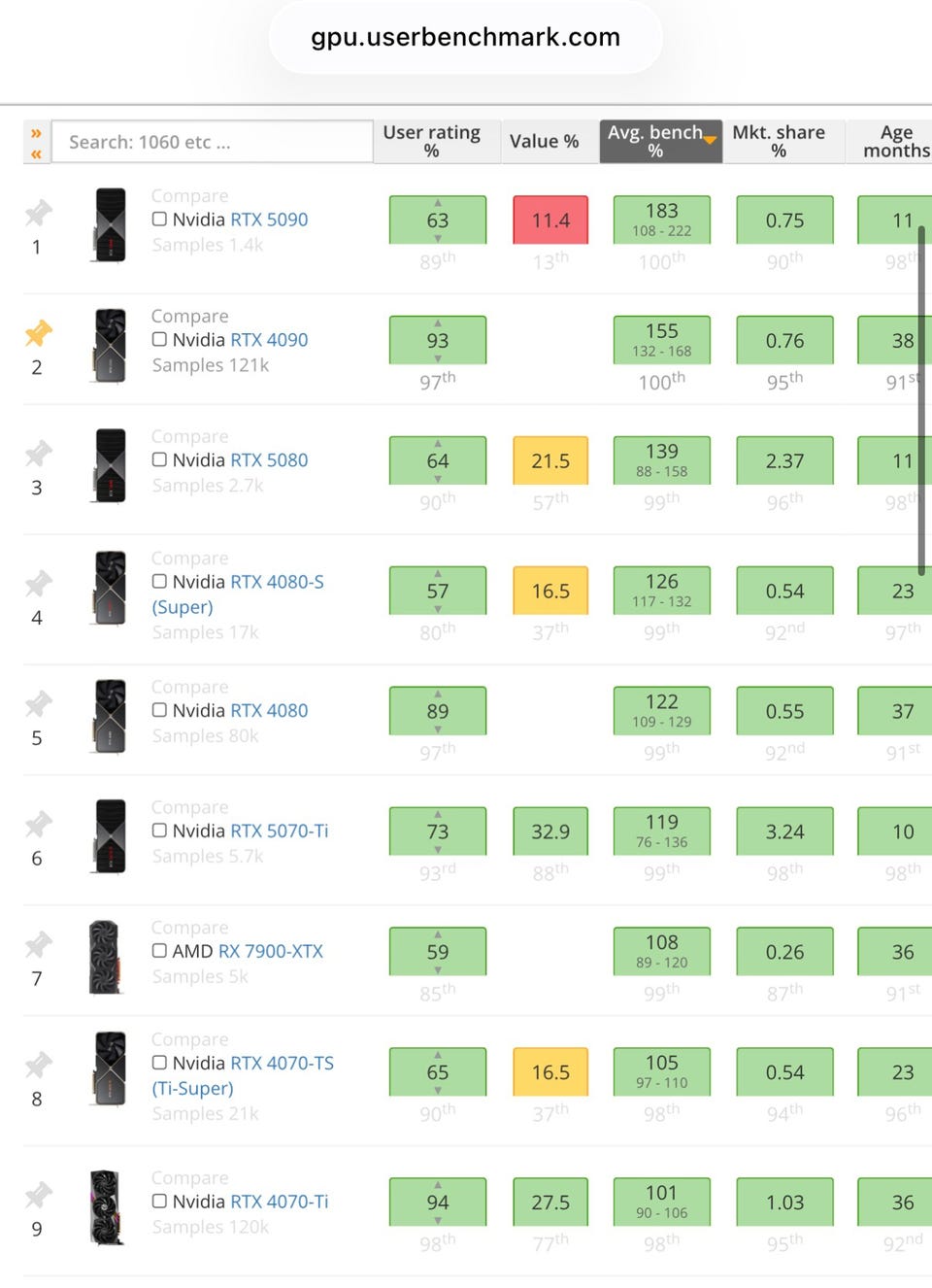Image resolution: width=932 pixels, height=1288 pixels.
Task: Click the pin icon beside RTX 5080
Action: pos(38,454)
